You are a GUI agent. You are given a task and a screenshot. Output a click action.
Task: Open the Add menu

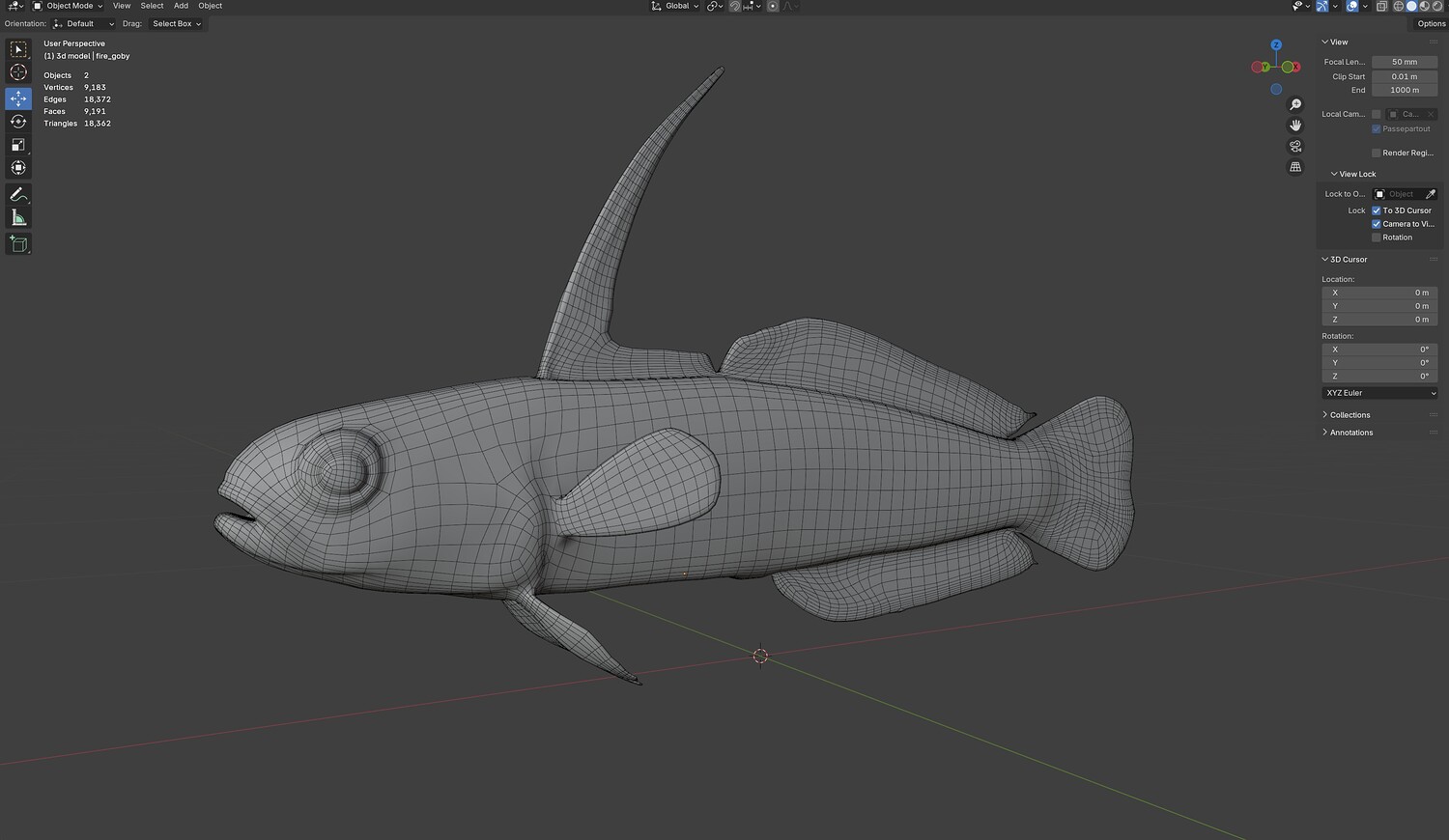coord(181,6)
